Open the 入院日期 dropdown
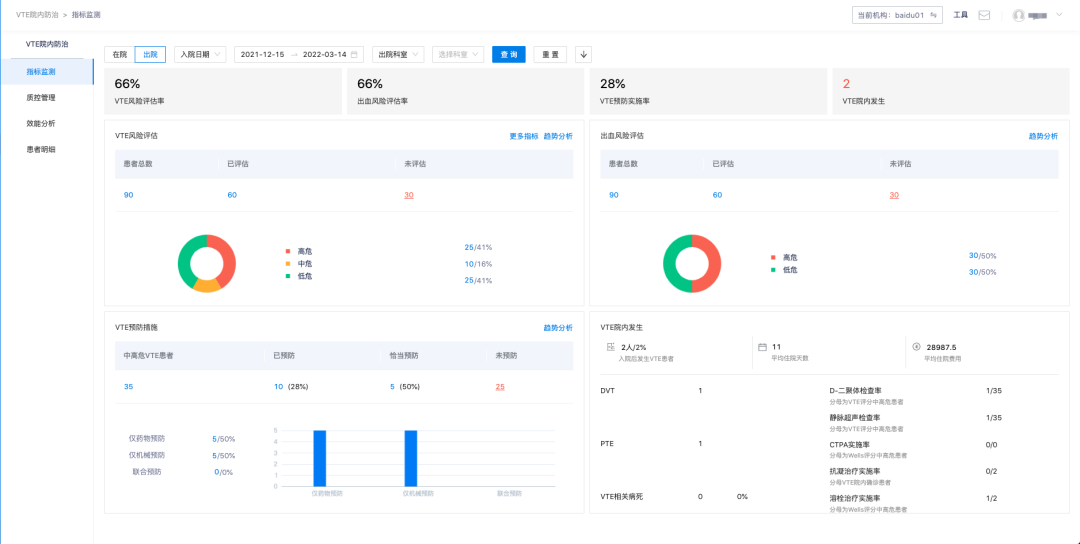 [x=200, y=55]
